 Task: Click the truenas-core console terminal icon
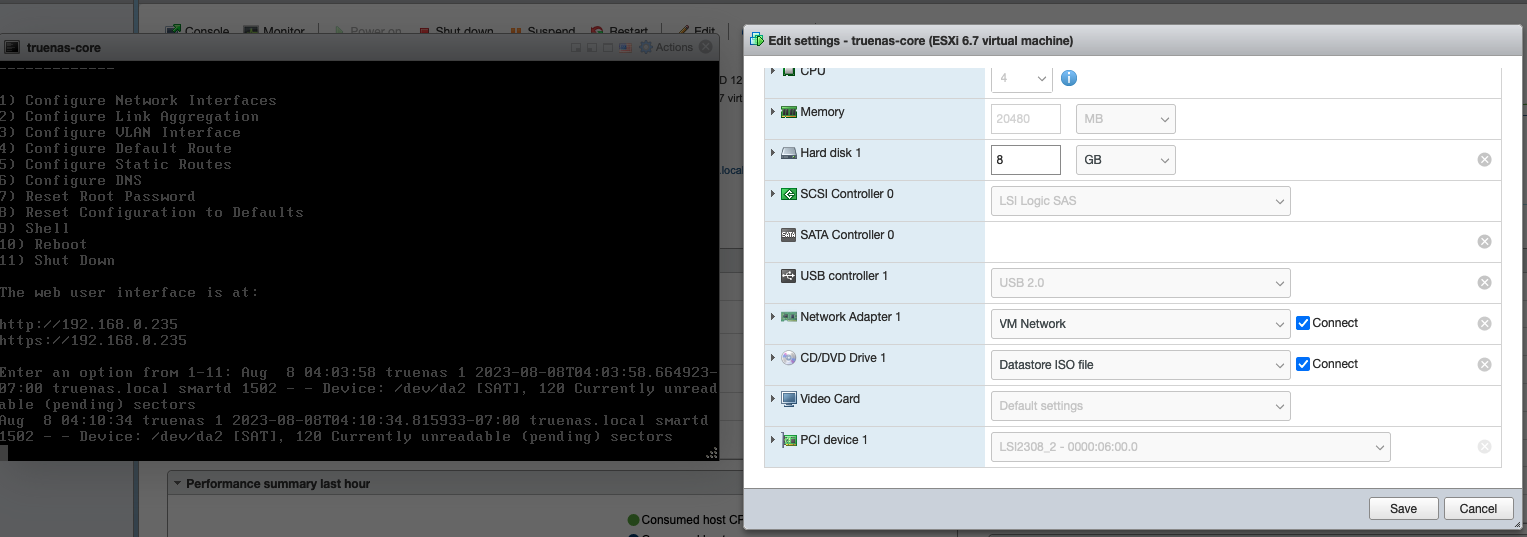[x=12, y=47]
